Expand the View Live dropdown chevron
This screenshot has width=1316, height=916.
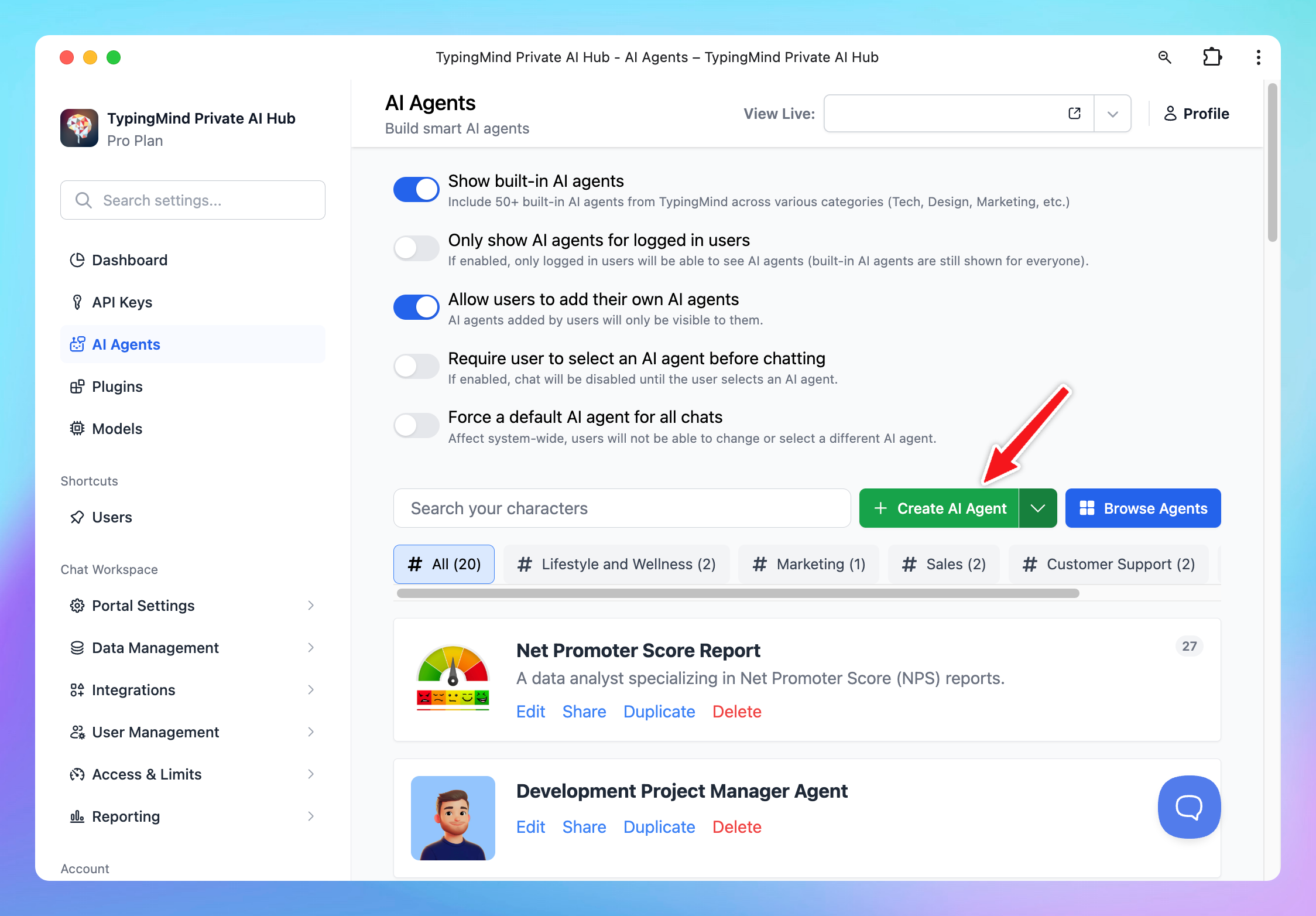pos(1113,114)
